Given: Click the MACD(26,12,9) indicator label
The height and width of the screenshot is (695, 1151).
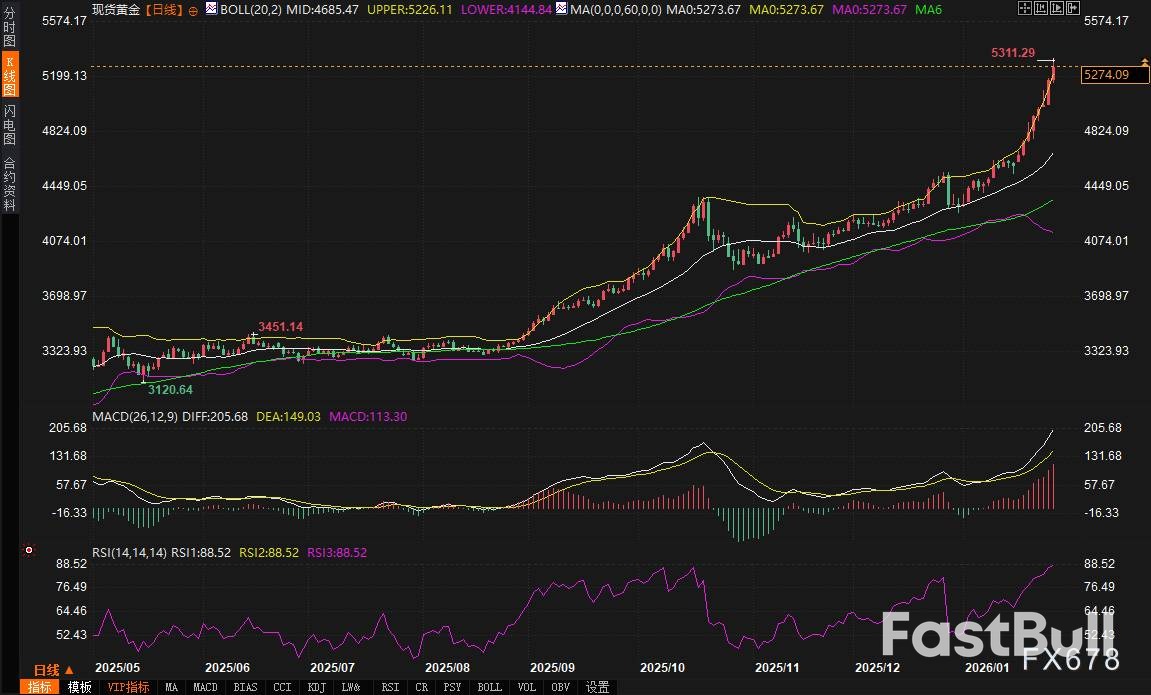Looking at the screenshot, I should tap(132, 416).
